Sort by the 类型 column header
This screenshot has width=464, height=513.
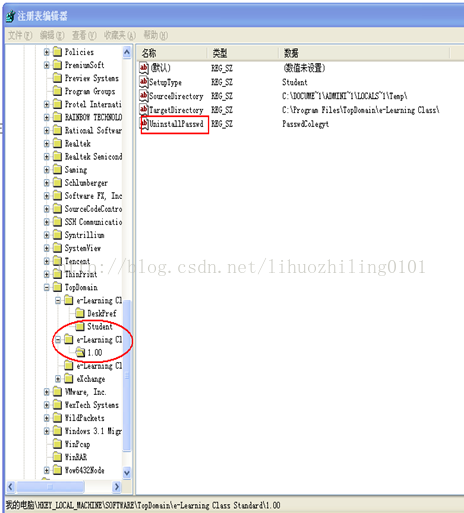coord(243,53)
